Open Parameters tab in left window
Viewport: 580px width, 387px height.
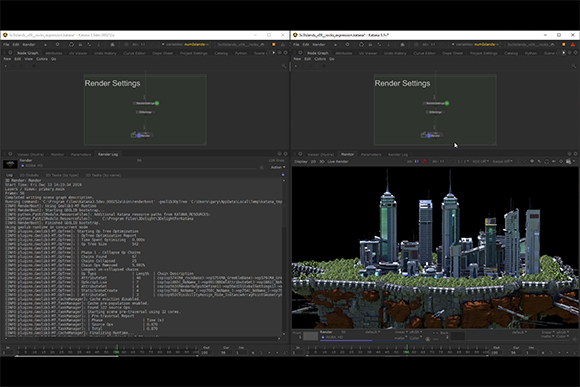click(81, 155)
